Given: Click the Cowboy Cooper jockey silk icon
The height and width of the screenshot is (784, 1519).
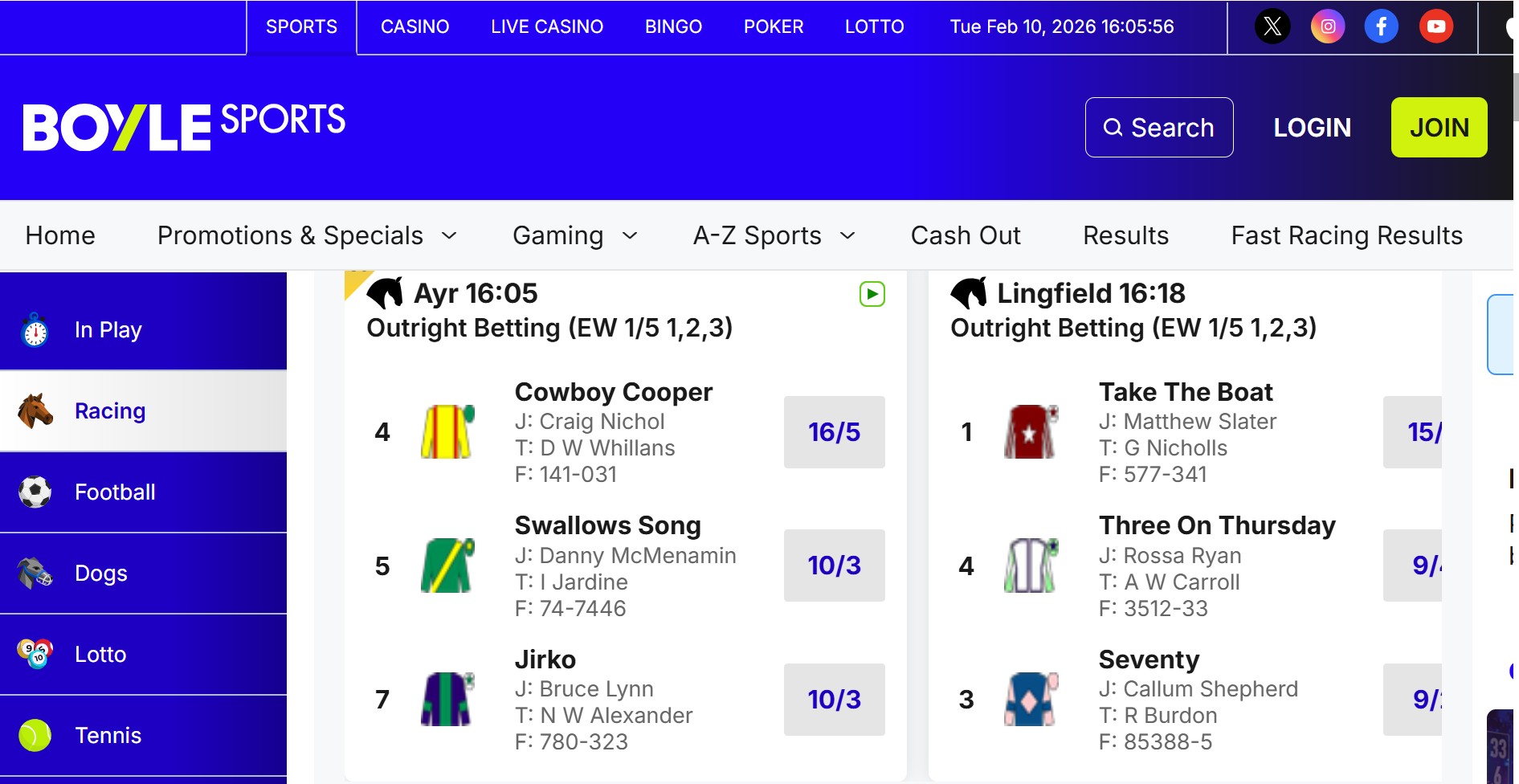Looking at the screenshot, I should [447, 432].
